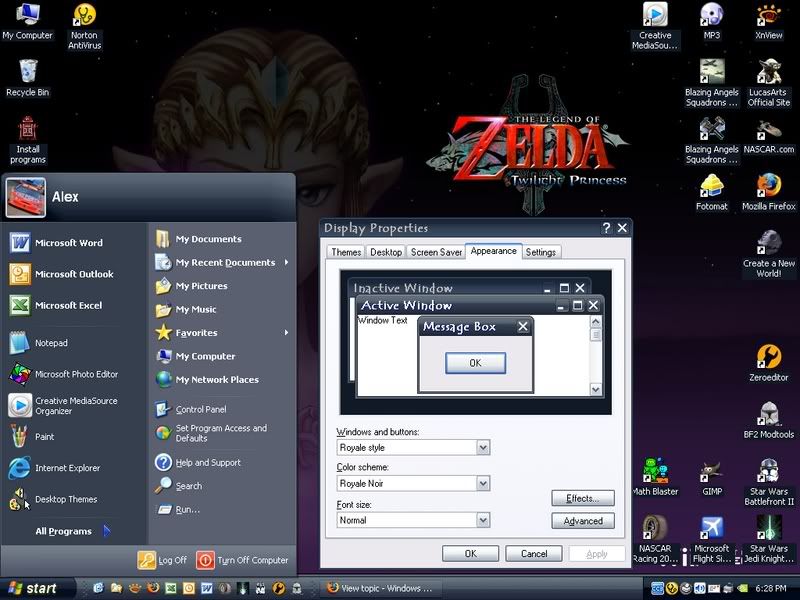Click View topic - Windows taskbar button
Image resolution: width=800 pixels, height=600 pixels.
[x=379, y=588]
